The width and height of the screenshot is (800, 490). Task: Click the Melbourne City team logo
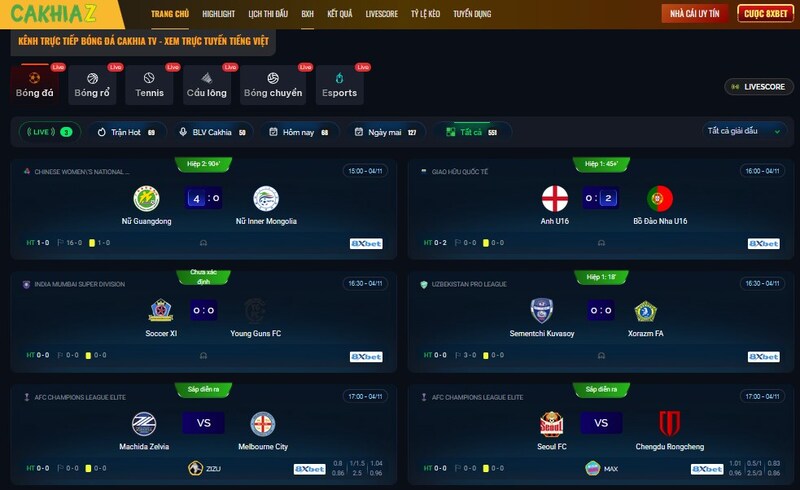tap(263, 424)
